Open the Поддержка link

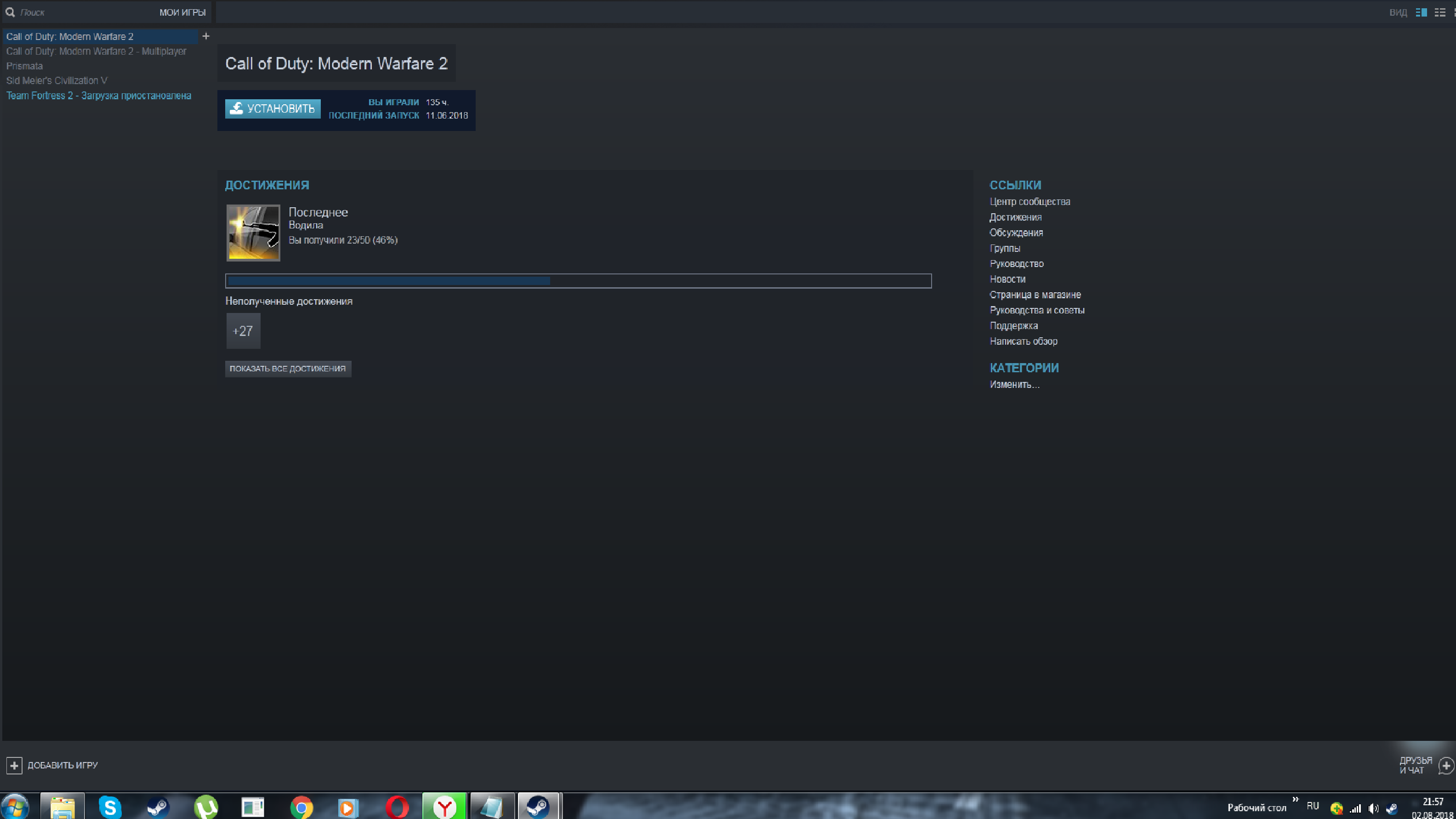pyautogui.click(x=1013, y=325)
